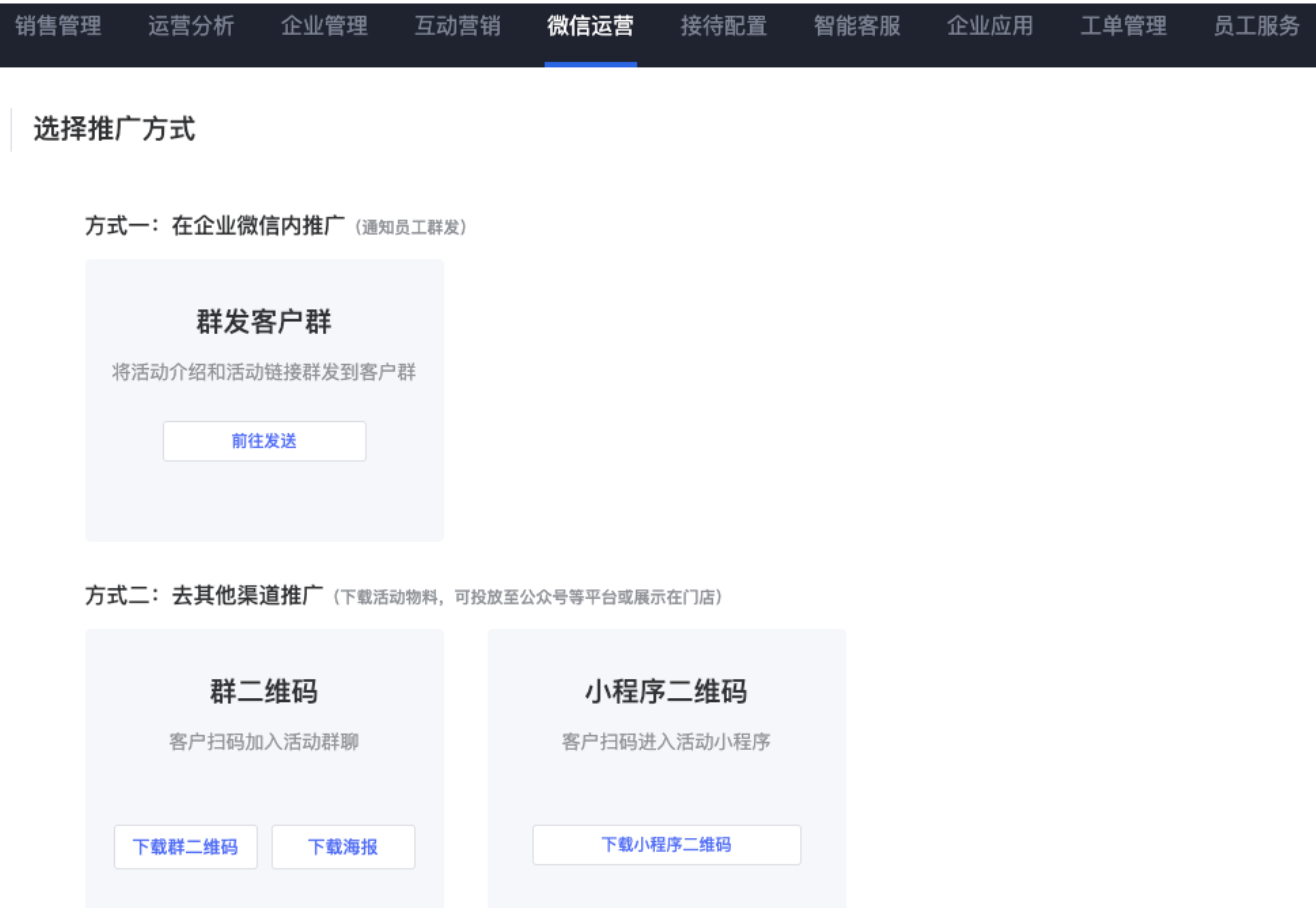Viewport: 1316px width, 908px height.
Task: Open the 销售管理 menu tab
Action: pos(58,27)
